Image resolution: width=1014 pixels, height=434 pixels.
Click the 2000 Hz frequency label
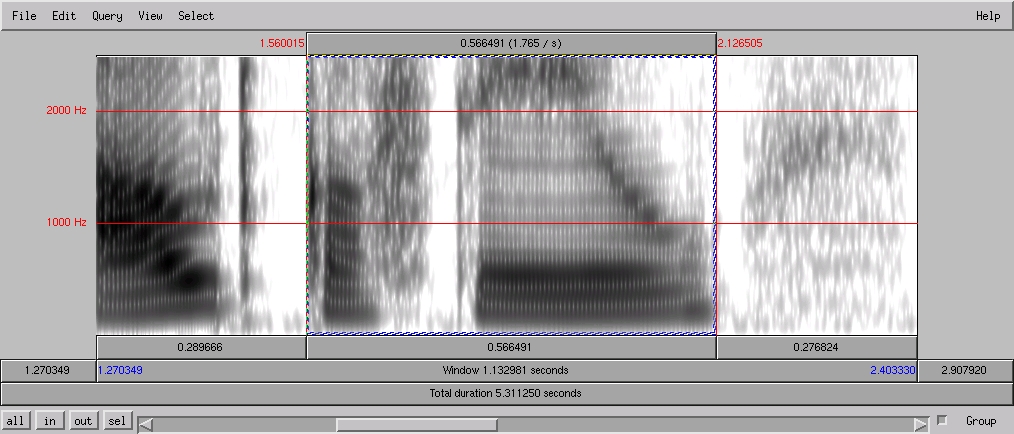(x=66, y=111)
